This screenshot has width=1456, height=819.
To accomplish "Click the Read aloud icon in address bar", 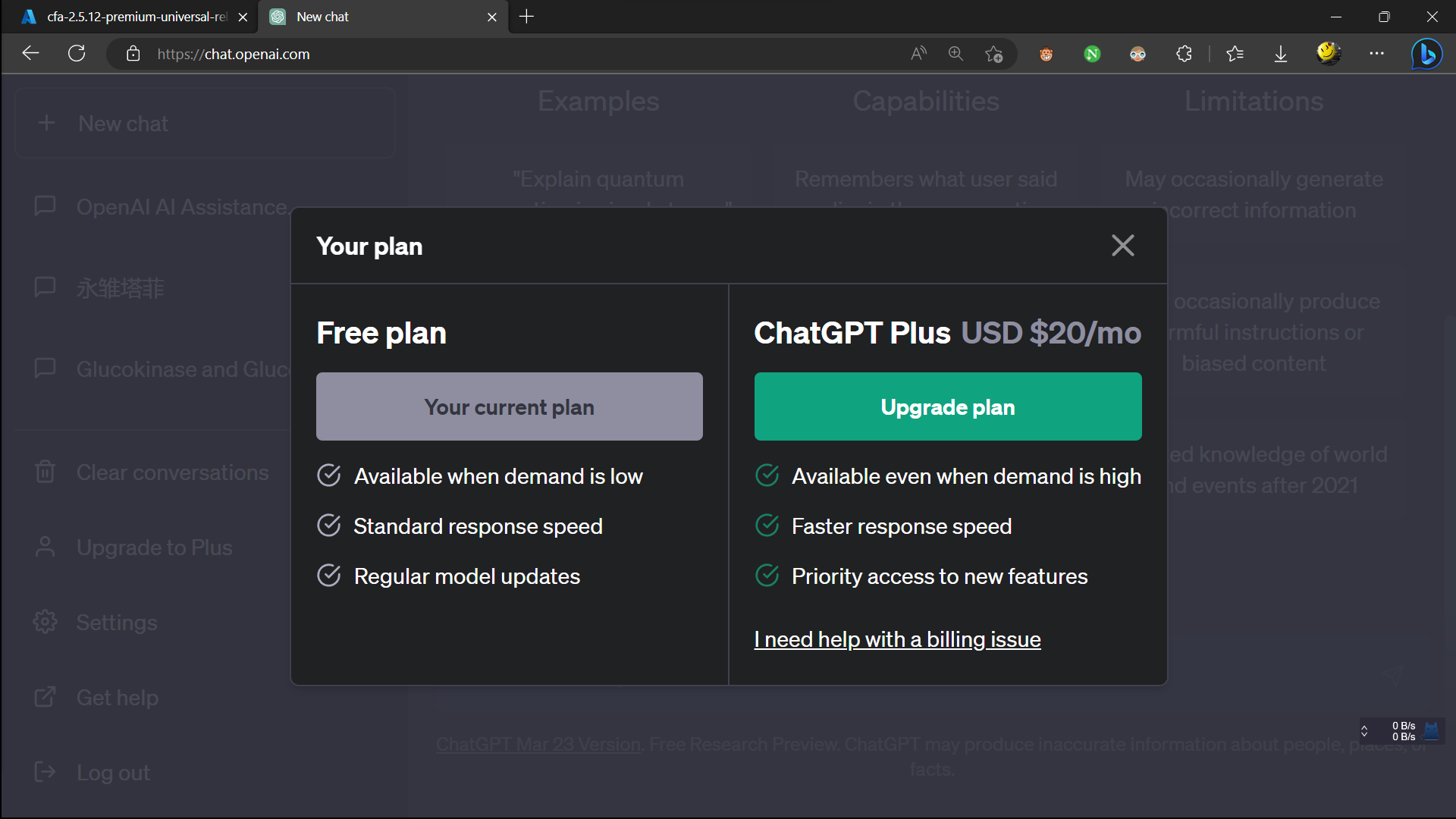I will [918, 54].
